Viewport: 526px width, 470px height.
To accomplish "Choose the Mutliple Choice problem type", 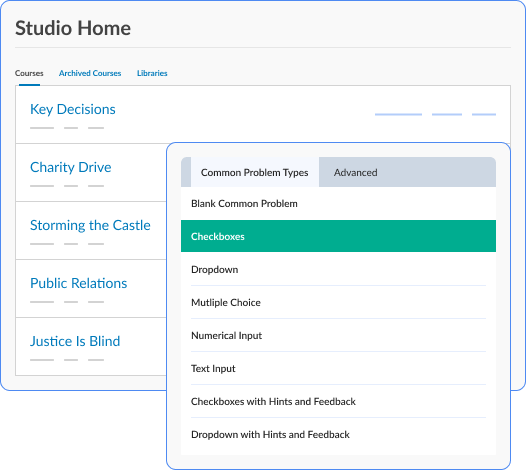I will coord(338,302).
